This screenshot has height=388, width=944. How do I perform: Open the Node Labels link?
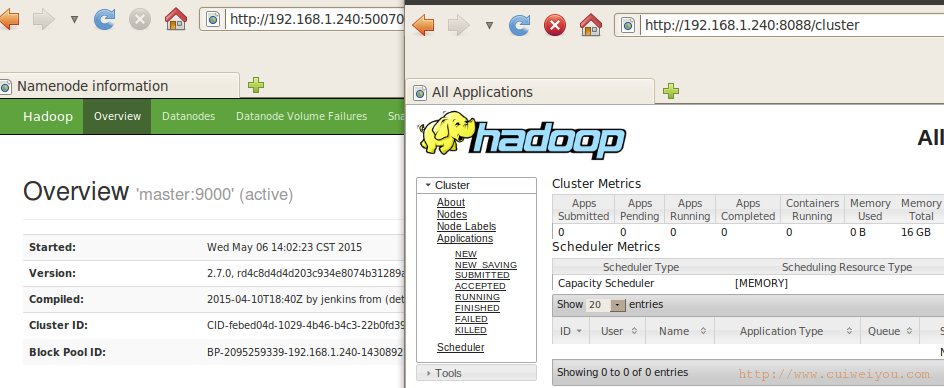tap(467, 227)
